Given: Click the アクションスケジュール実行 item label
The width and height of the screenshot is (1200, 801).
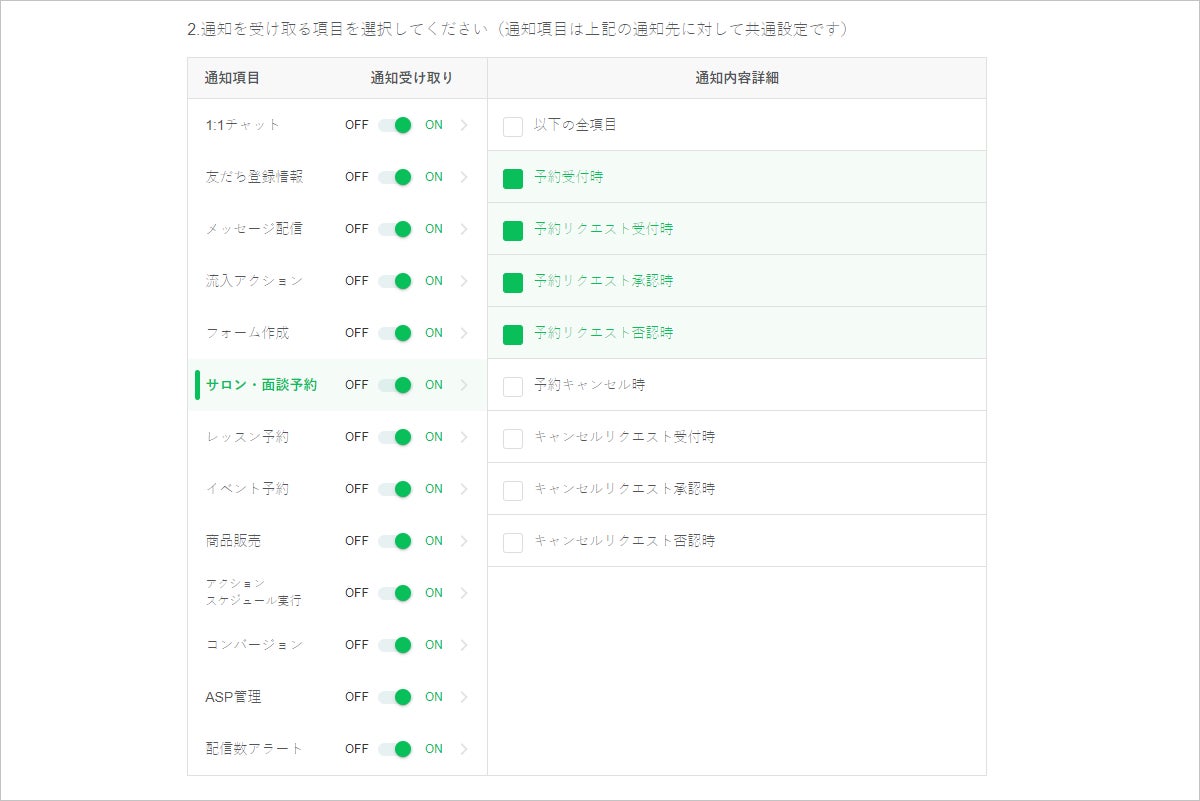Looking at the screenshot, I should 253,592.
